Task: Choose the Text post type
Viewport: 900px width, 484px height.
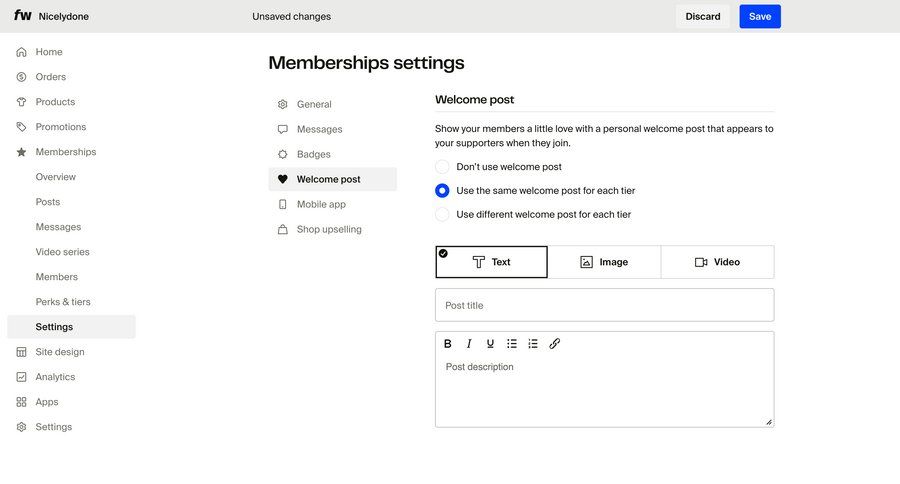Action: click(491, 262)
